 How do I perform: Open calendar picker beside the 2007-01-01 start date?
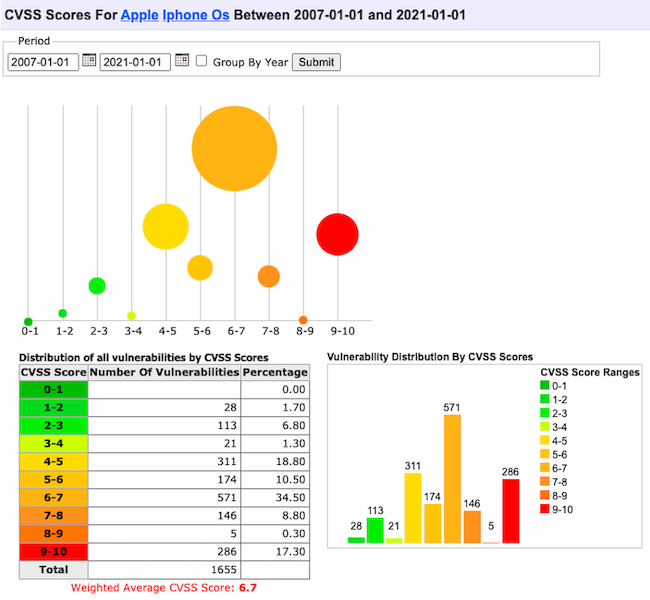(88, 61)
